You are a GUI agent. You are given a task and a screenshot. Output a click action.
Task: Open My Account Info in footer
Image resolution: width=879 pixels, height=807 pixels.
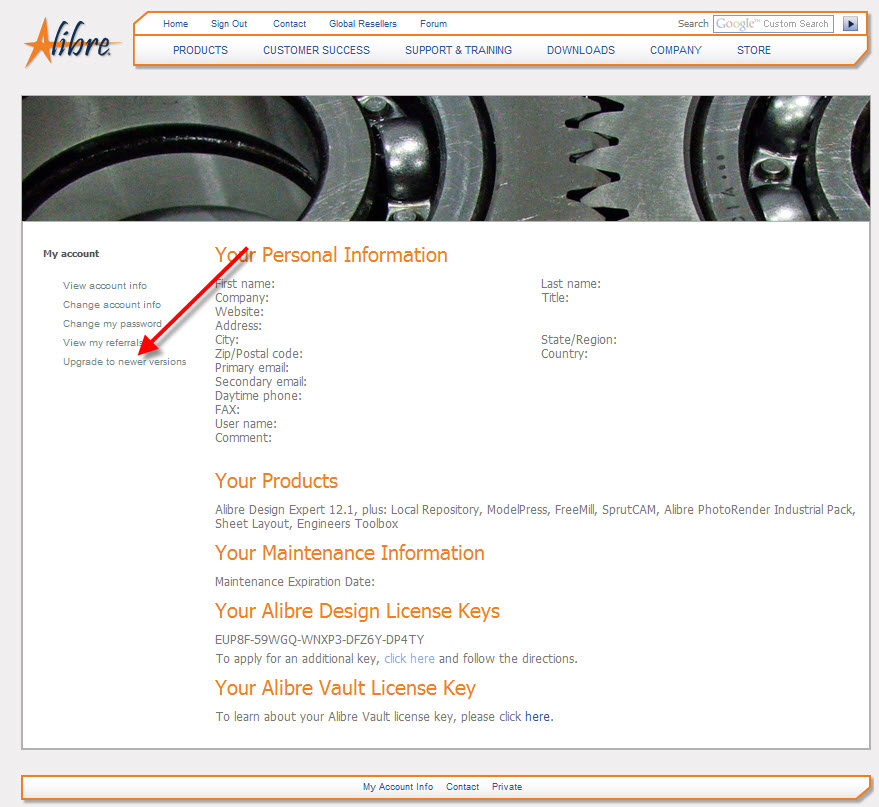coord(397,787)
